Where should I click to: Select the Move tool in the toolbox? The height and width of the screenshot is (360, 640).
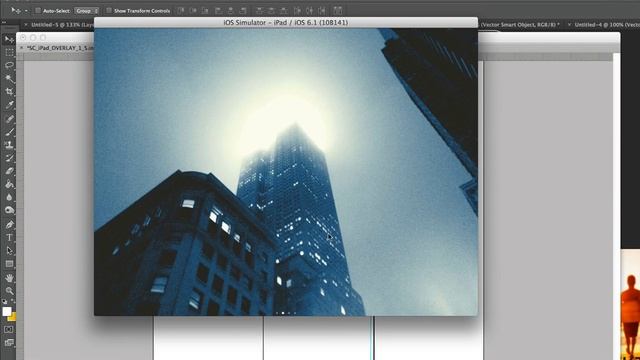[x=9, y=39]
